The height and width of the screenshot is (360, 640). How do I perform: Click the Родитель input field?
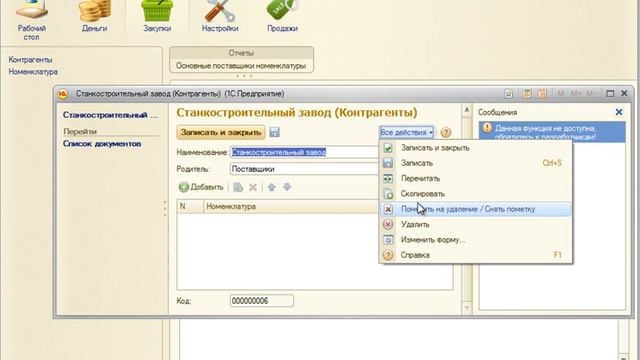(x=304, y=169)
